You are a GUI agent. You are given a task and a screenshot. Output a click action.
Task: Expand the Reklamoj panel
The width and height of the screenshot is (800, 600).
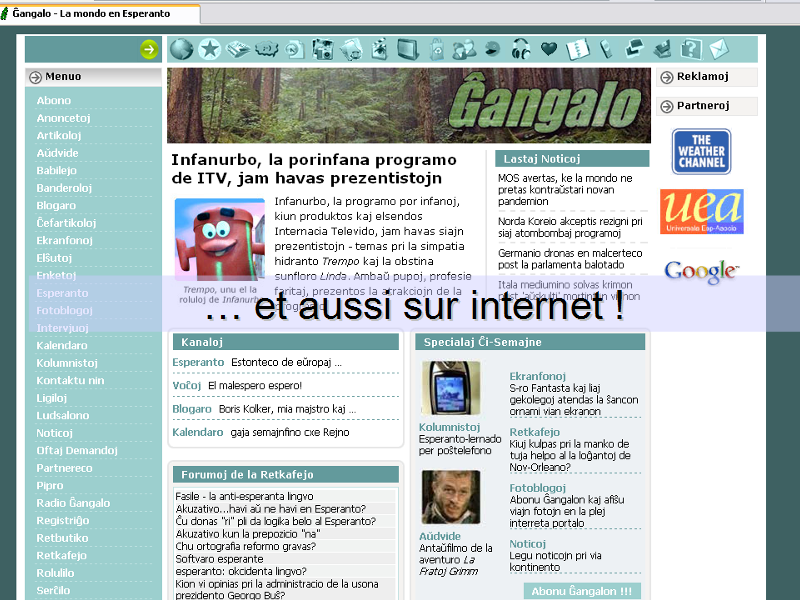tap(666, 78)
